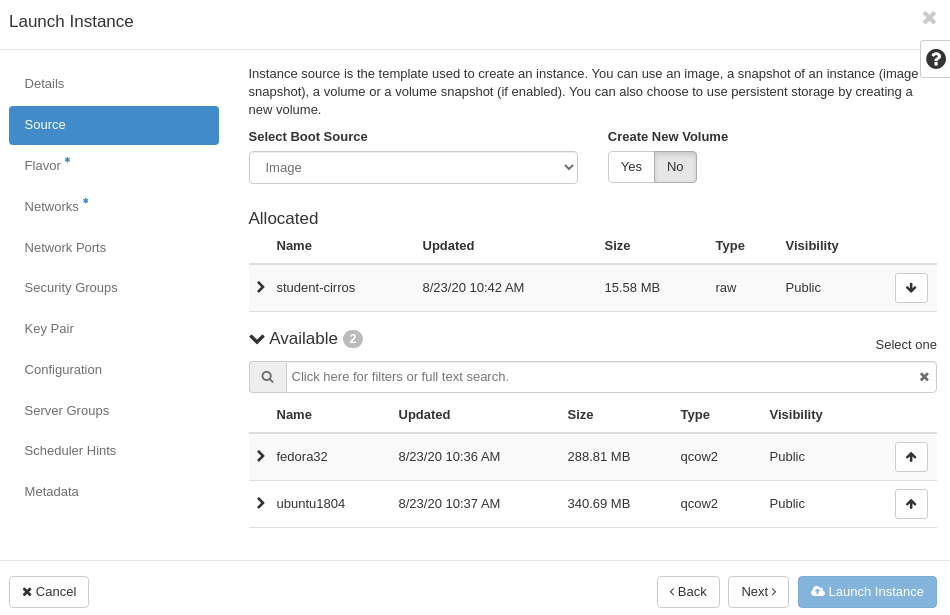Switch to the Configuration step
Screen dimensions: 950x615
pyautogui.click(x=114, y=370)
